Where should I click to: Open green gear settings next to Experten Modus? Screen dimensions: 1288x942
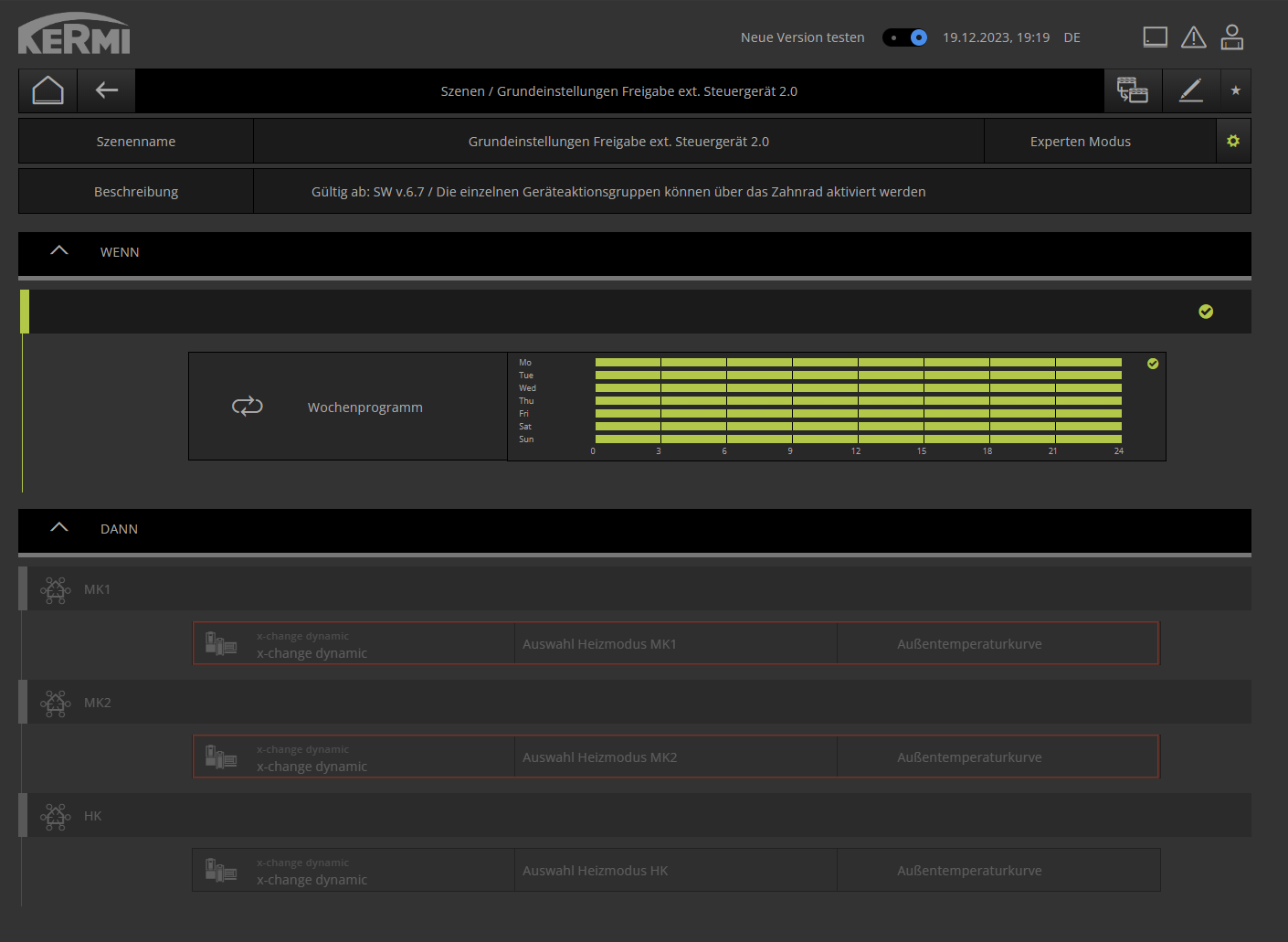1233,142
